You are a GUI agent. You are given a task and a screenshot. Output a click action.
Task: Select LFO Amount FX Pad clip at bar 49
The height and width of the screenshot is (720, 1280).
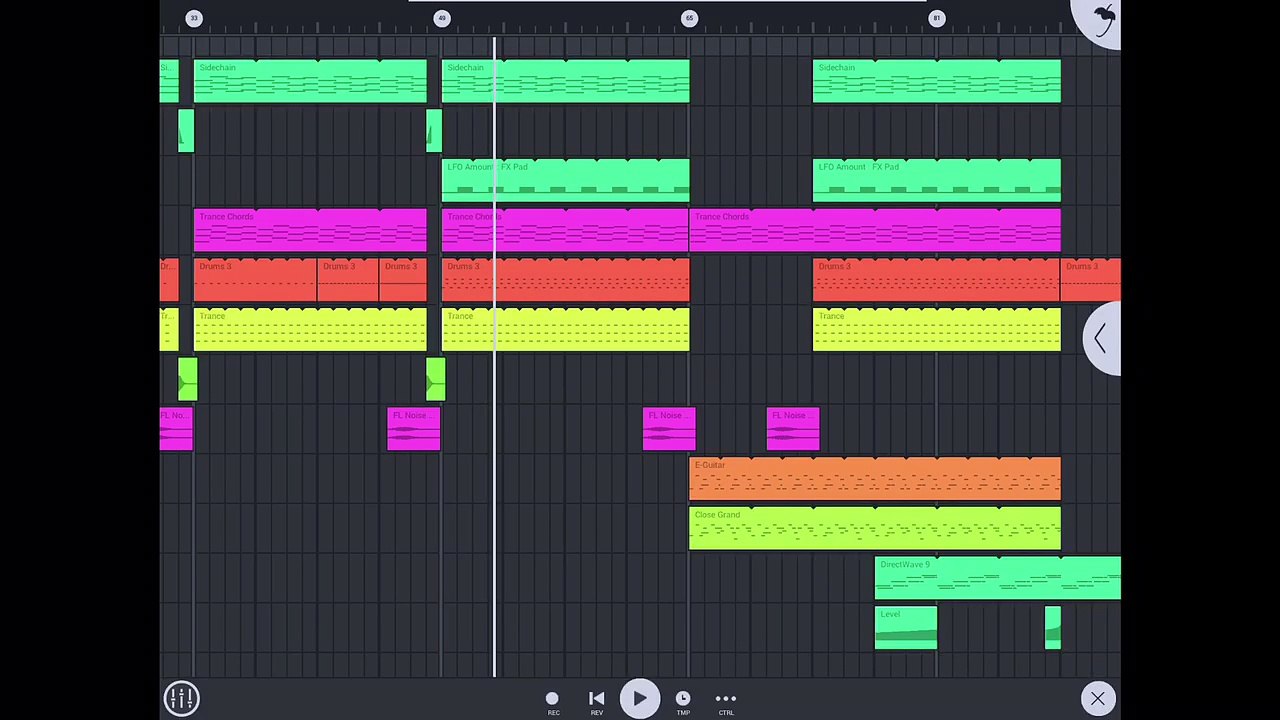(x=565, y=180)
